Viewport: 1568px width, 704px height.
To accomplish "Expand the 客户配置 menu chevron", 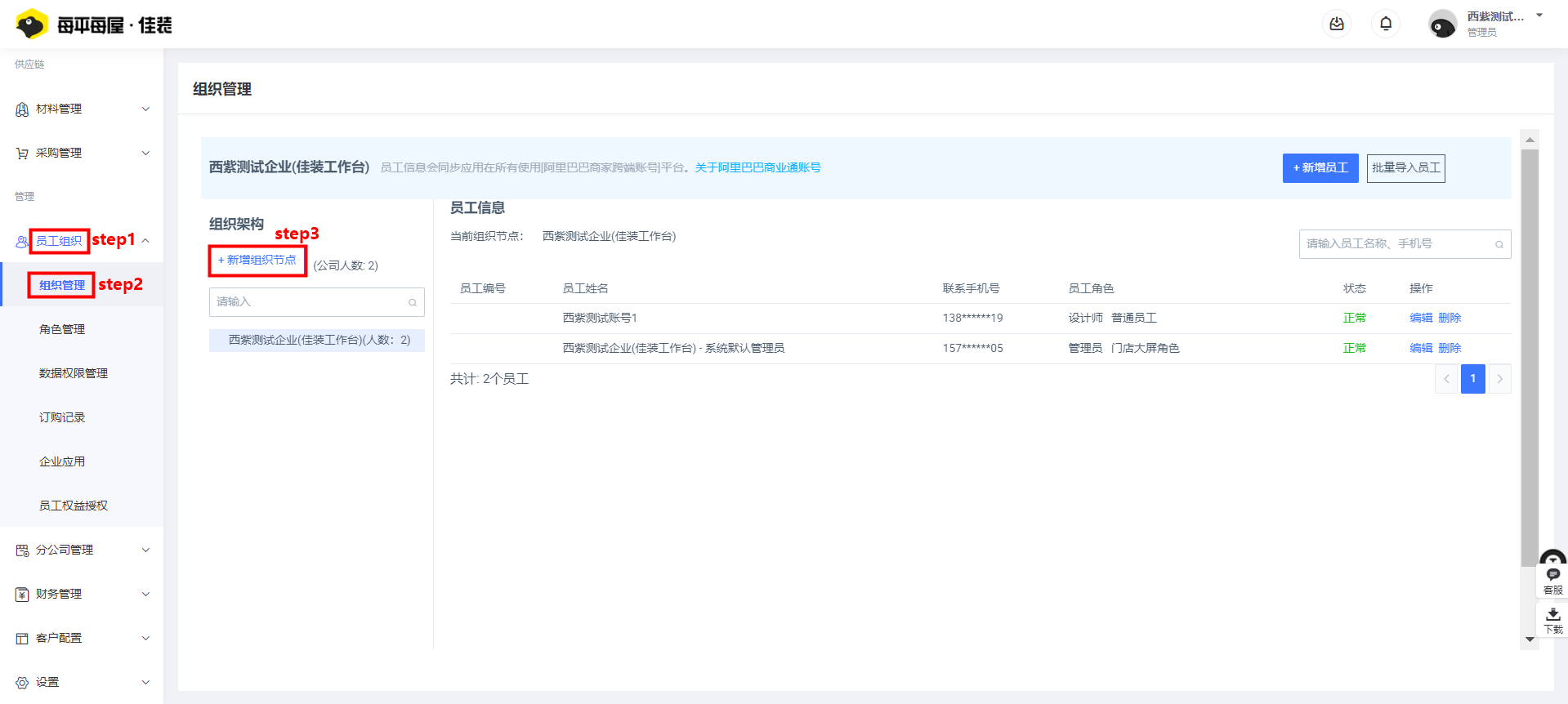I will (145, 639).
